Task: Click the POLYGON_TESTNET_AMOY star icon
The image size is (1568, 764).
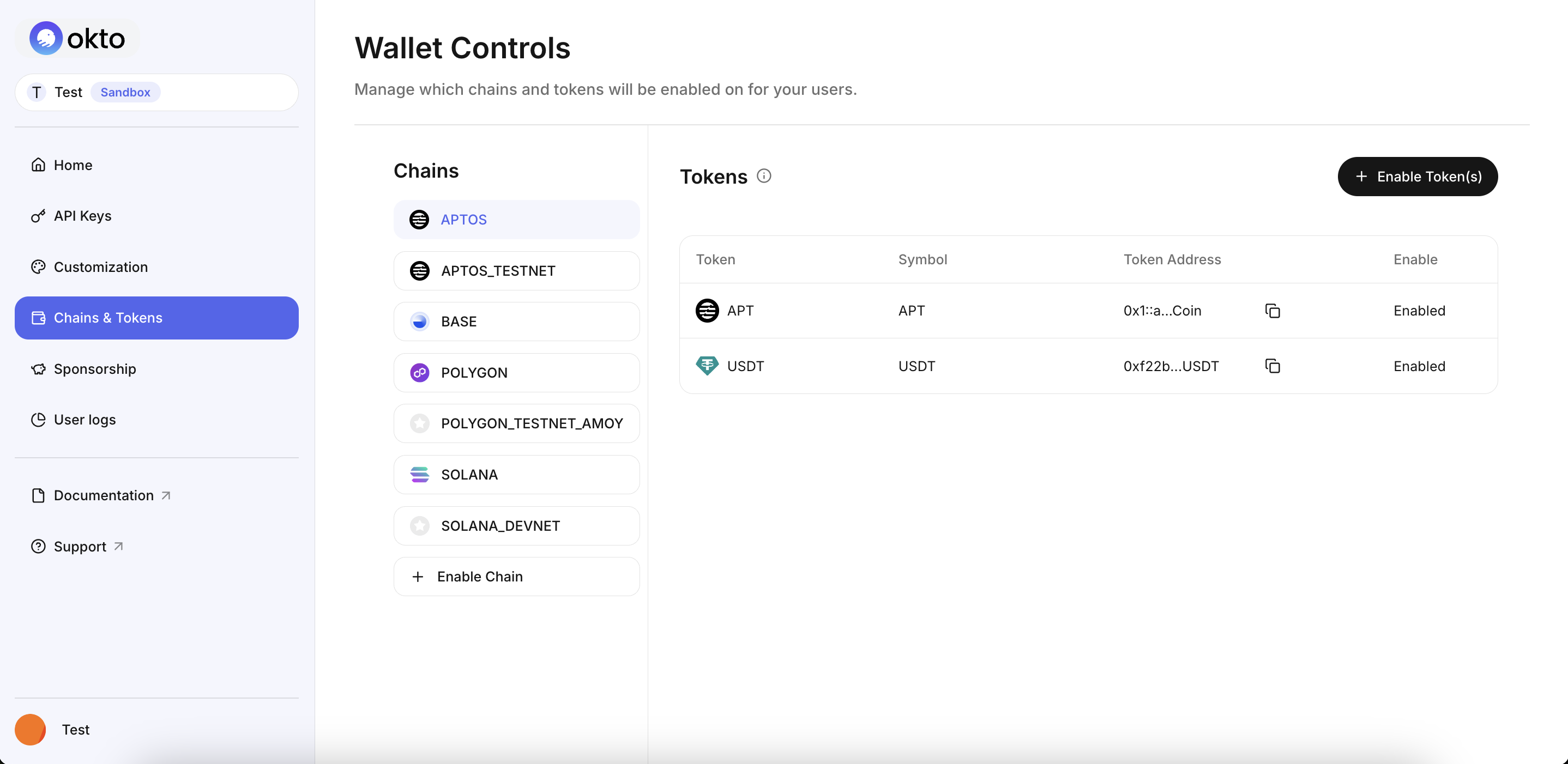Action: pyautogui.click(x=419, y=423)
